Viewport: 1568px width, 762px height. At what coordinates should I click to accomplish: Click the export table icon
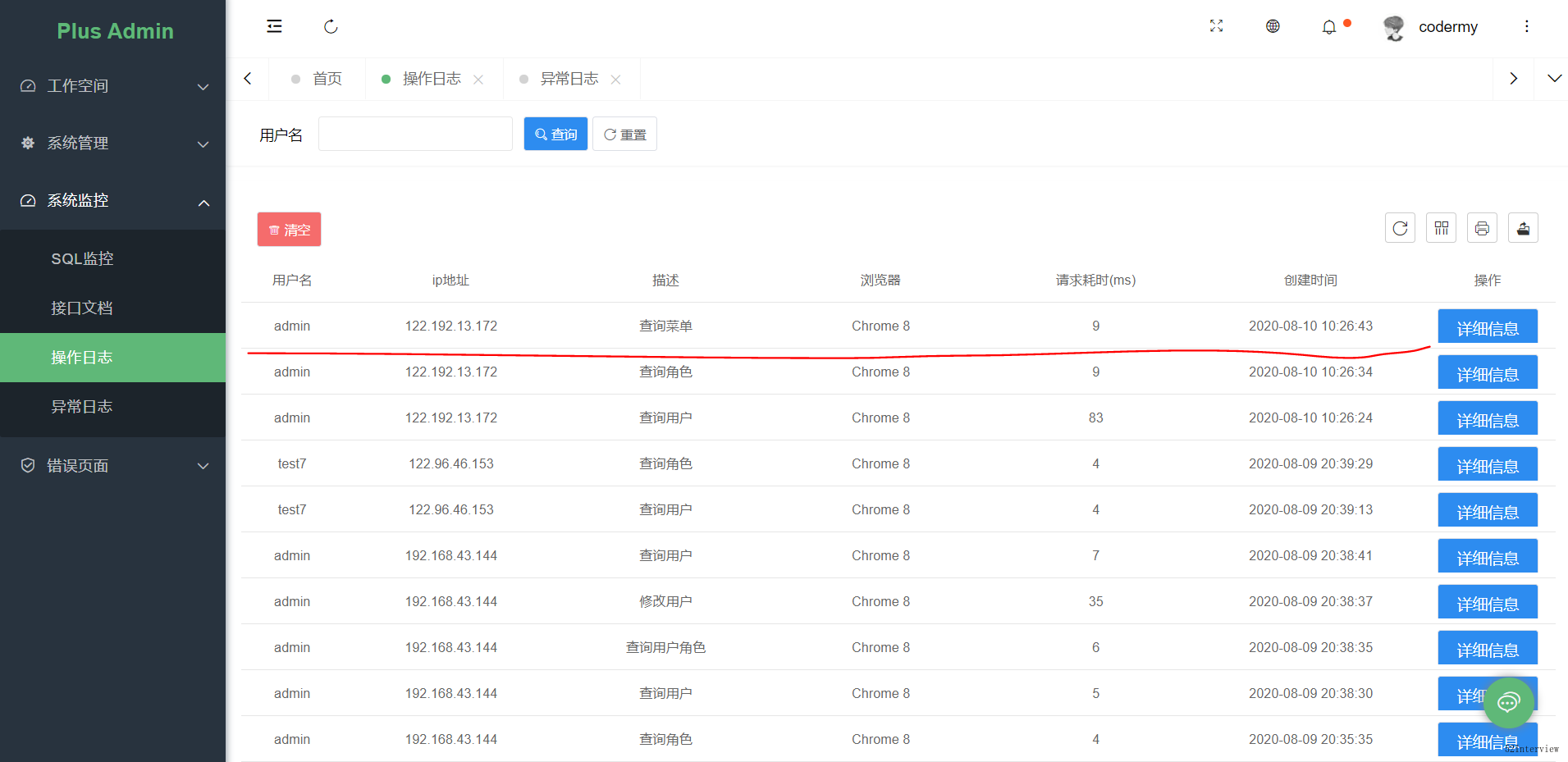pyautogui.click(x=1523, y=228)
